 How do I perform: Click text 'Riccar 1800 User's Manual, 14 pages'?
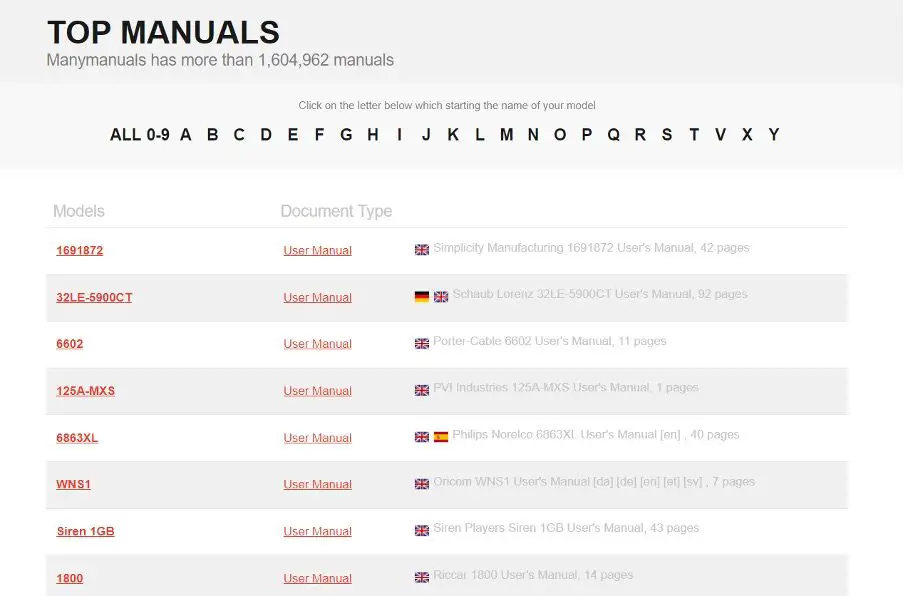[x=533, y=575]
